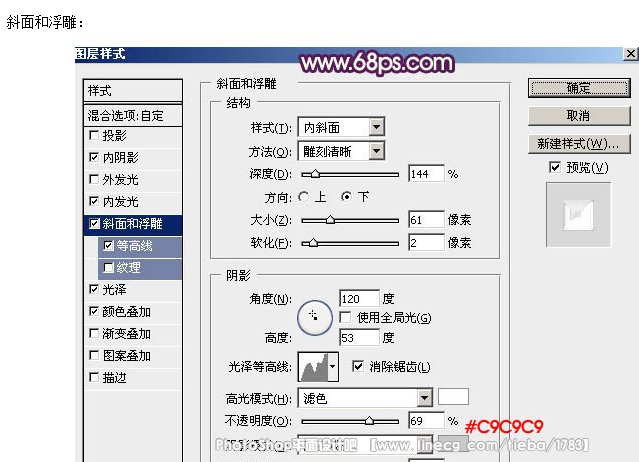Viewport: 639px width, 462px height.
Task: Click the highlight color swatch
Action: 454,397
